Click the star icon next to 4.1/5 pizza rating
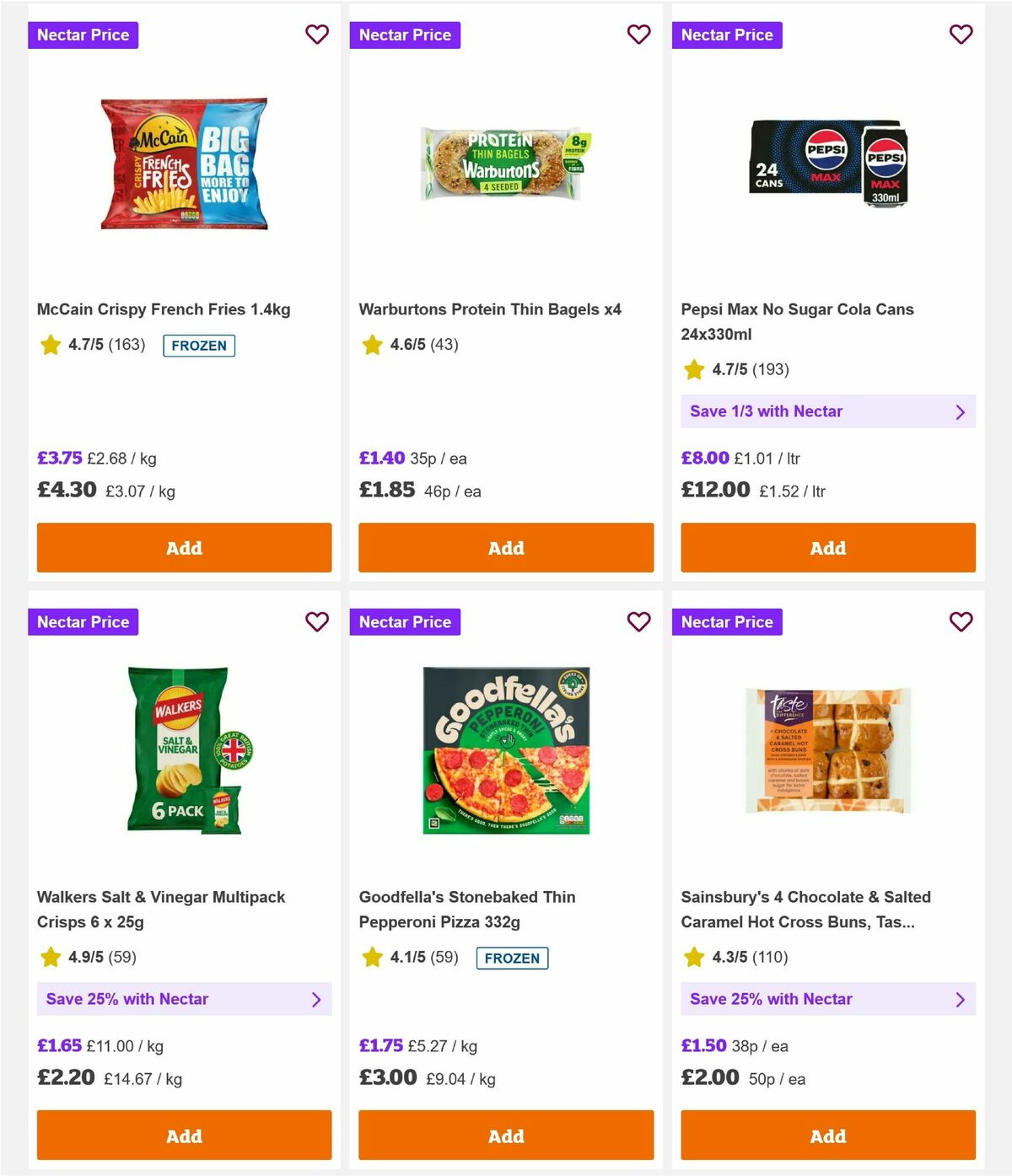 [372, 958]
